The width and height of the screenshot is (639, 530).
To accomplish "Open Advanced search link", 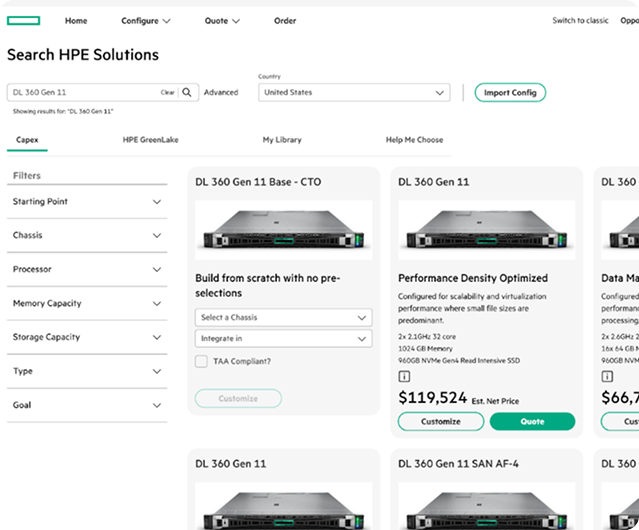I will [x=221, y=92].
